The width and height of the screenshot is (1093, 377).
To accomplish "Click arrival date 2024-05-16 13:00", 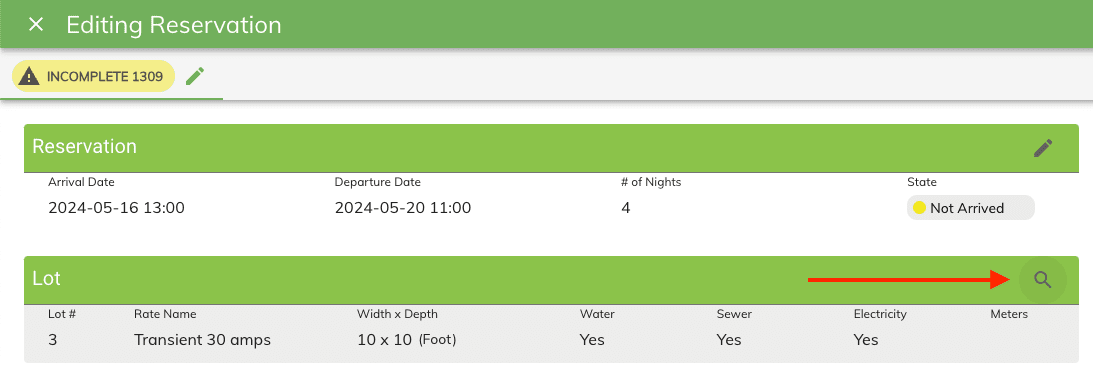I will (x=116, y=208).
